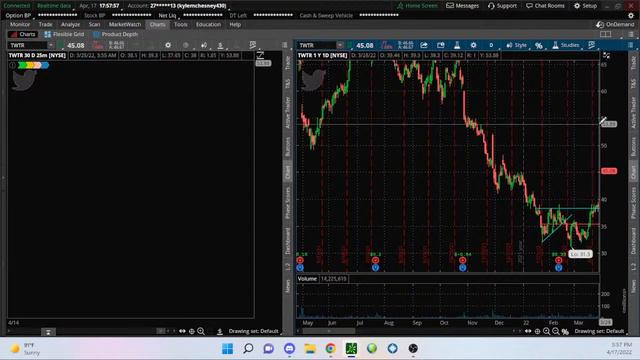Click the left chart Style horn icon
The height and width of the screenshot is (360, 640).
coord(204,45)
